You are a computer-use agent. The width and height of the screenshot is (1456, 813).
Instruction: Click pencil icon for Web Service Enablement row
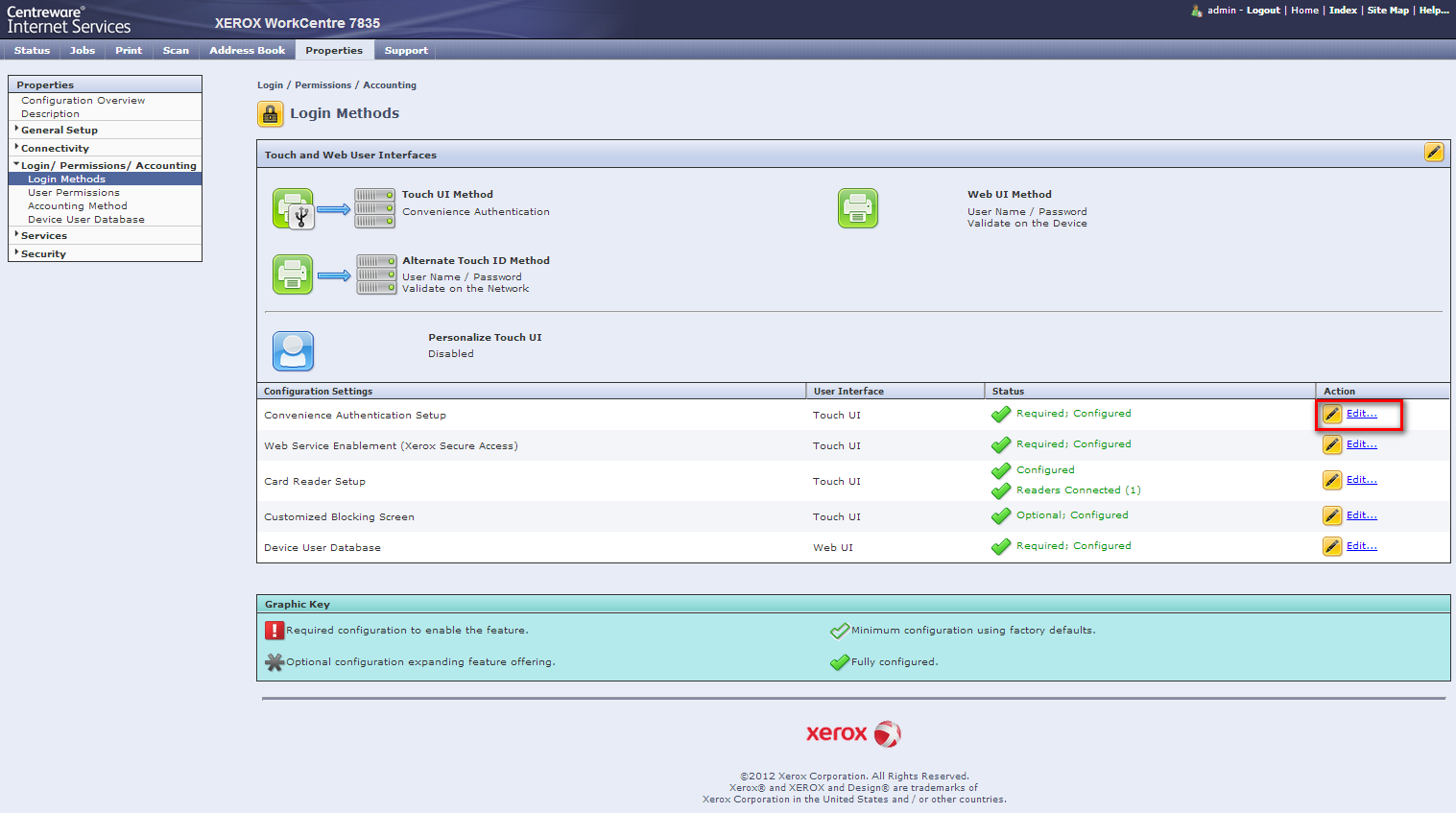click(x=1332, y=444)
